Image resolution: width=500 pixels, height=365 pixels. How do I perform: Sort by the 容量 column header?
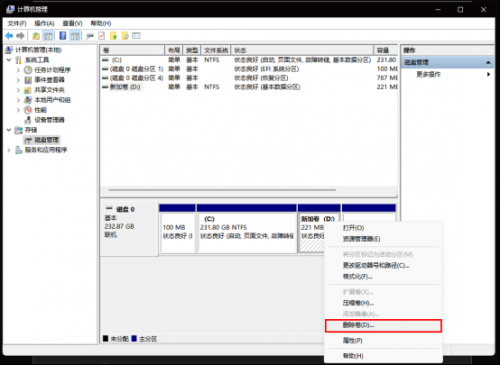386,50
